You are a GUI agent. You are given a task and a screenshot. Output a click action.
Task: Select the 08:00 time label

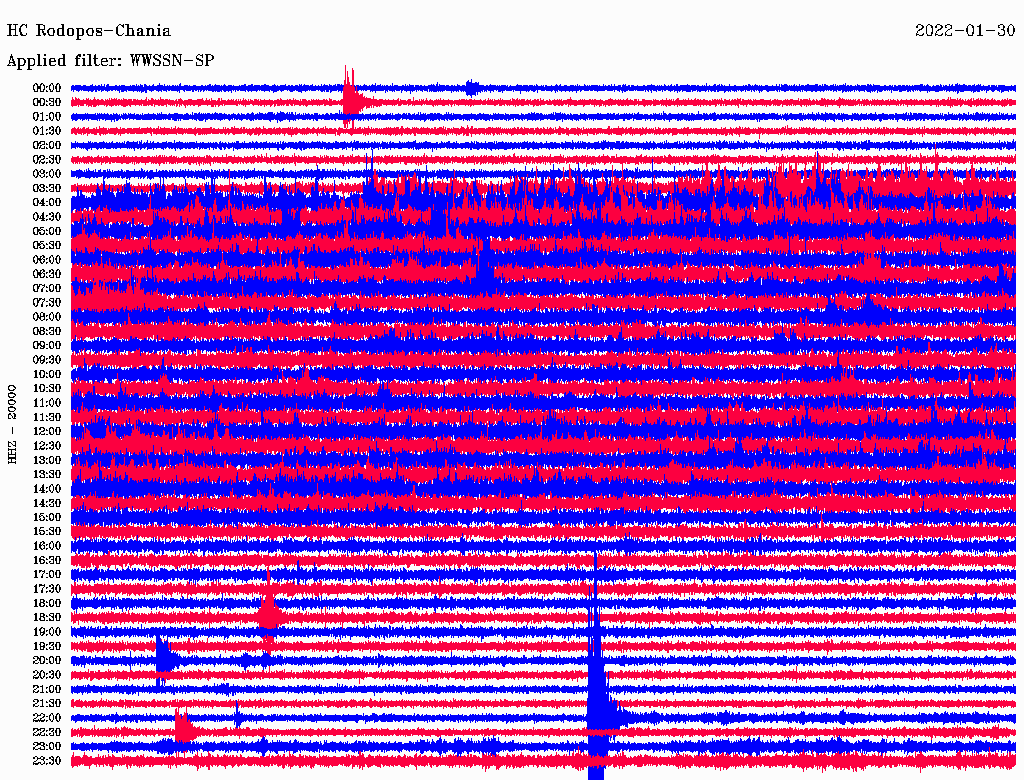[46, 317]
